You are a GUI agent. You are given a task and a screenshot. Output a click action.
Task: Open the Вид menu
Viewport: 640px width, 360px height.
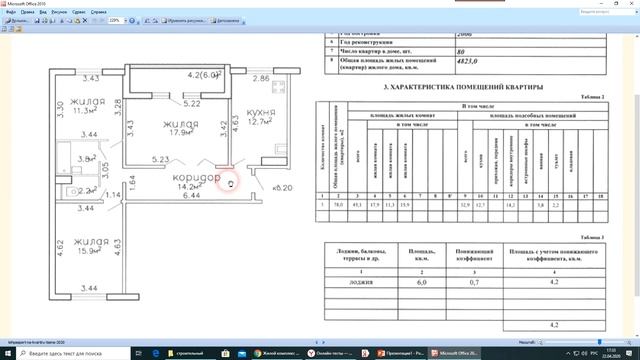(43, 12)
